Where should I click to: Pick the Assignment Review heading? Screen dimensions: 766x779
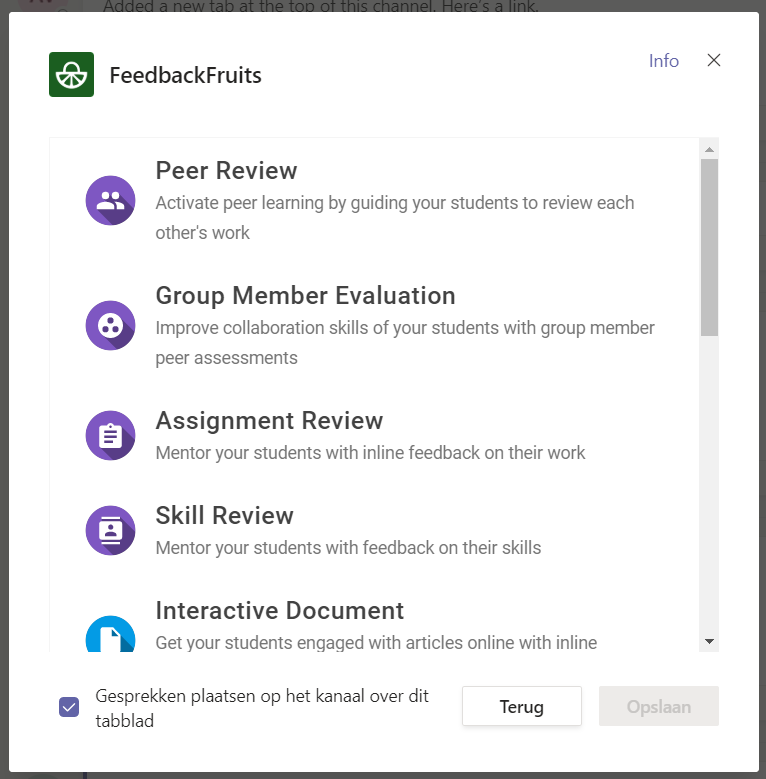(269, 421)
